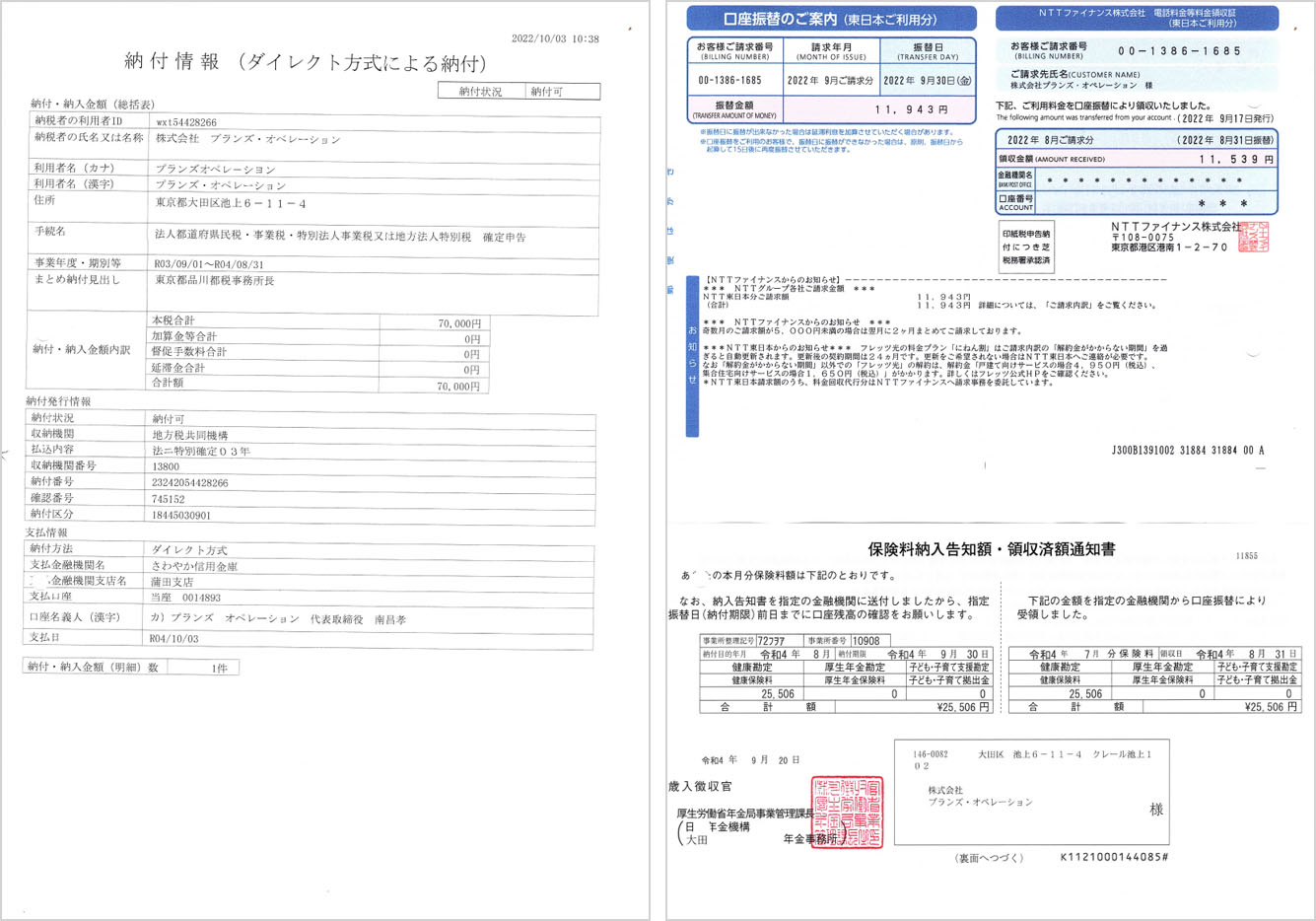Click the 本税合計 amount 70,000円

click(x=459, y=322)
